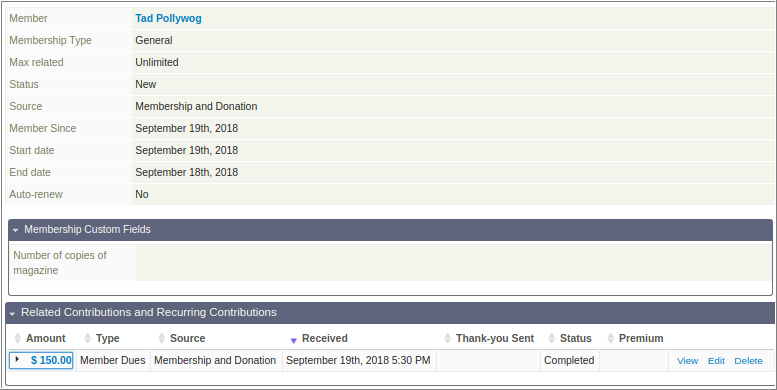This screenshot has height=390, width=777.
Task: Delete the Member Dues contribution
Action: 748,361
